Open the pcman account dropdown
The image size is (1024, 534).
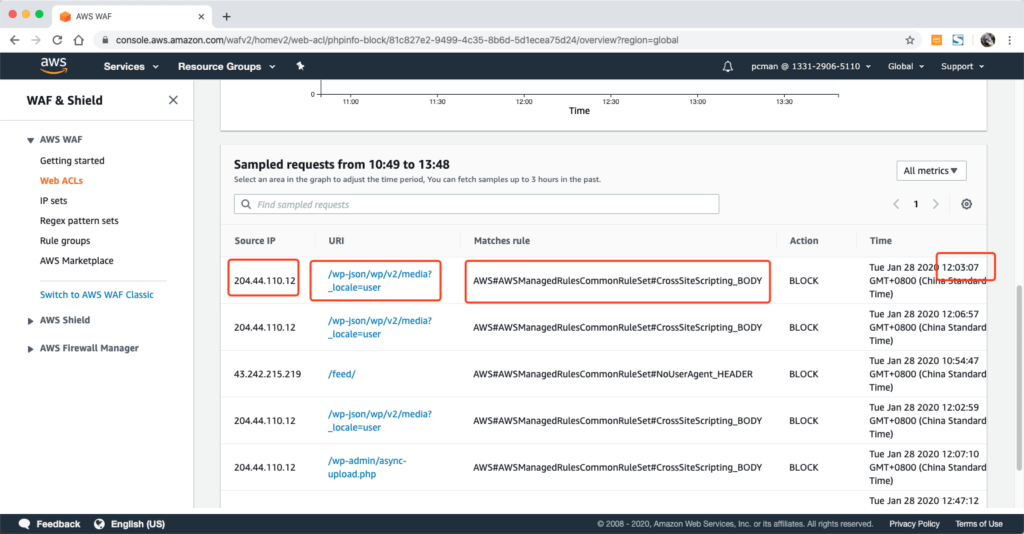[x=810, y=66]
